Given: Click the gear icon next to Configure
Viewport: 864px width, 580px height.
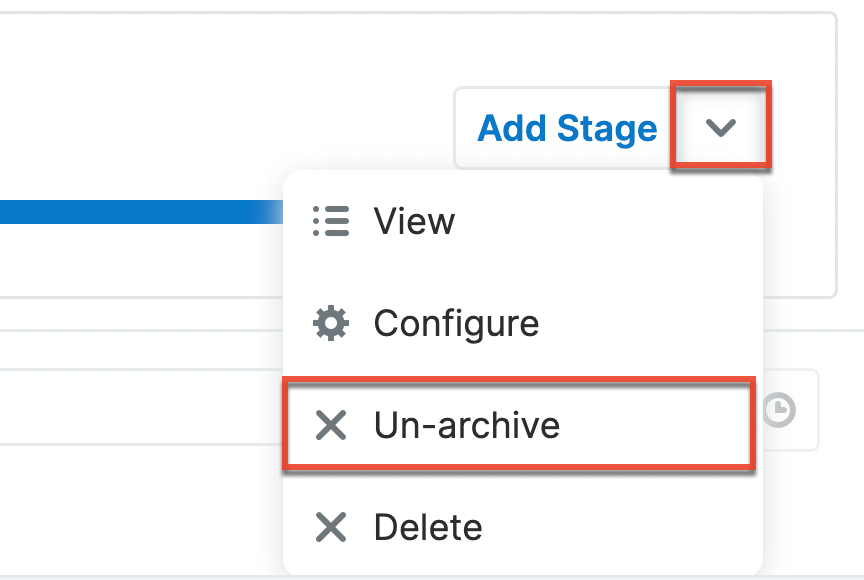Looking at the screenshot, I should point(331,323).
